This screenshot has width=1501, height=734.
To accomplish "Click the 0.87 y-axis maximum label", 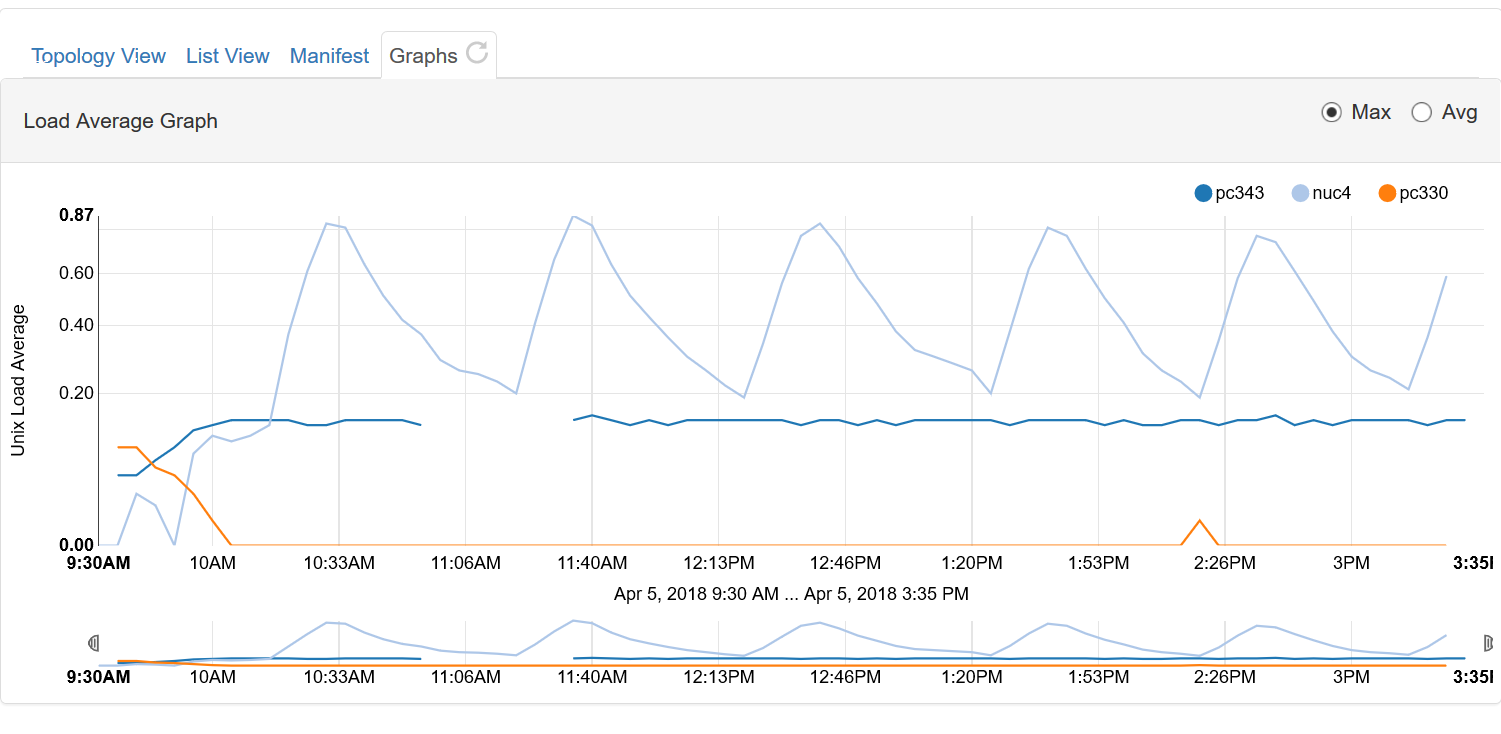I will pos(76,215).
